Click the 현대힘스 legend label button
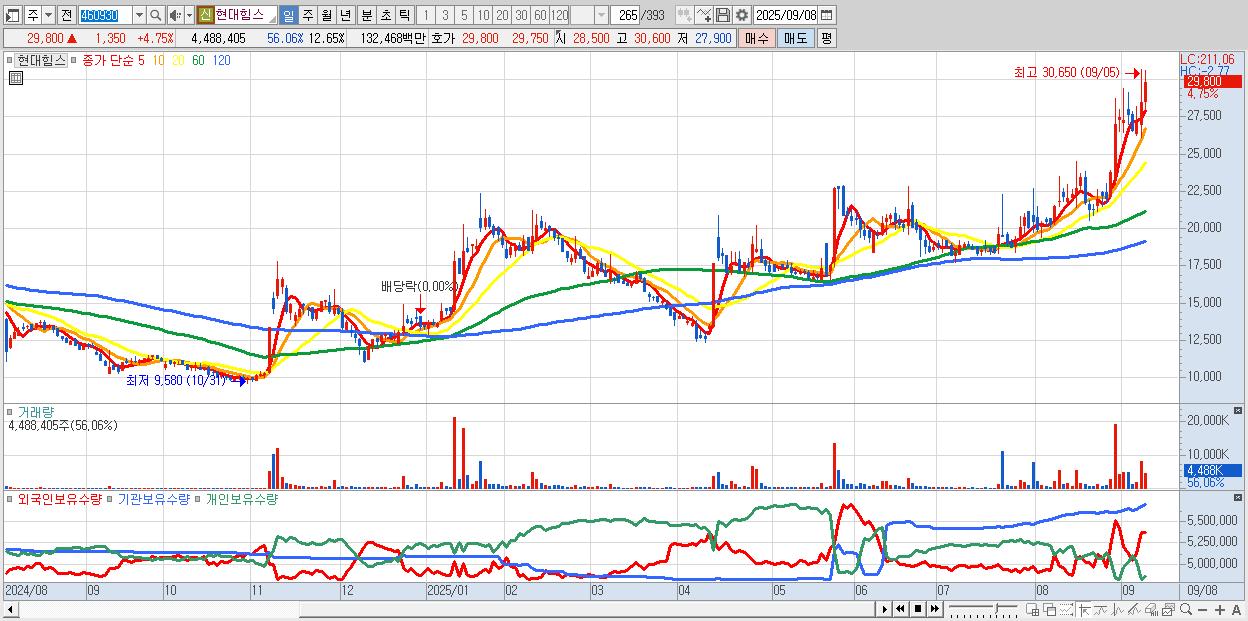 coord(40,60)
